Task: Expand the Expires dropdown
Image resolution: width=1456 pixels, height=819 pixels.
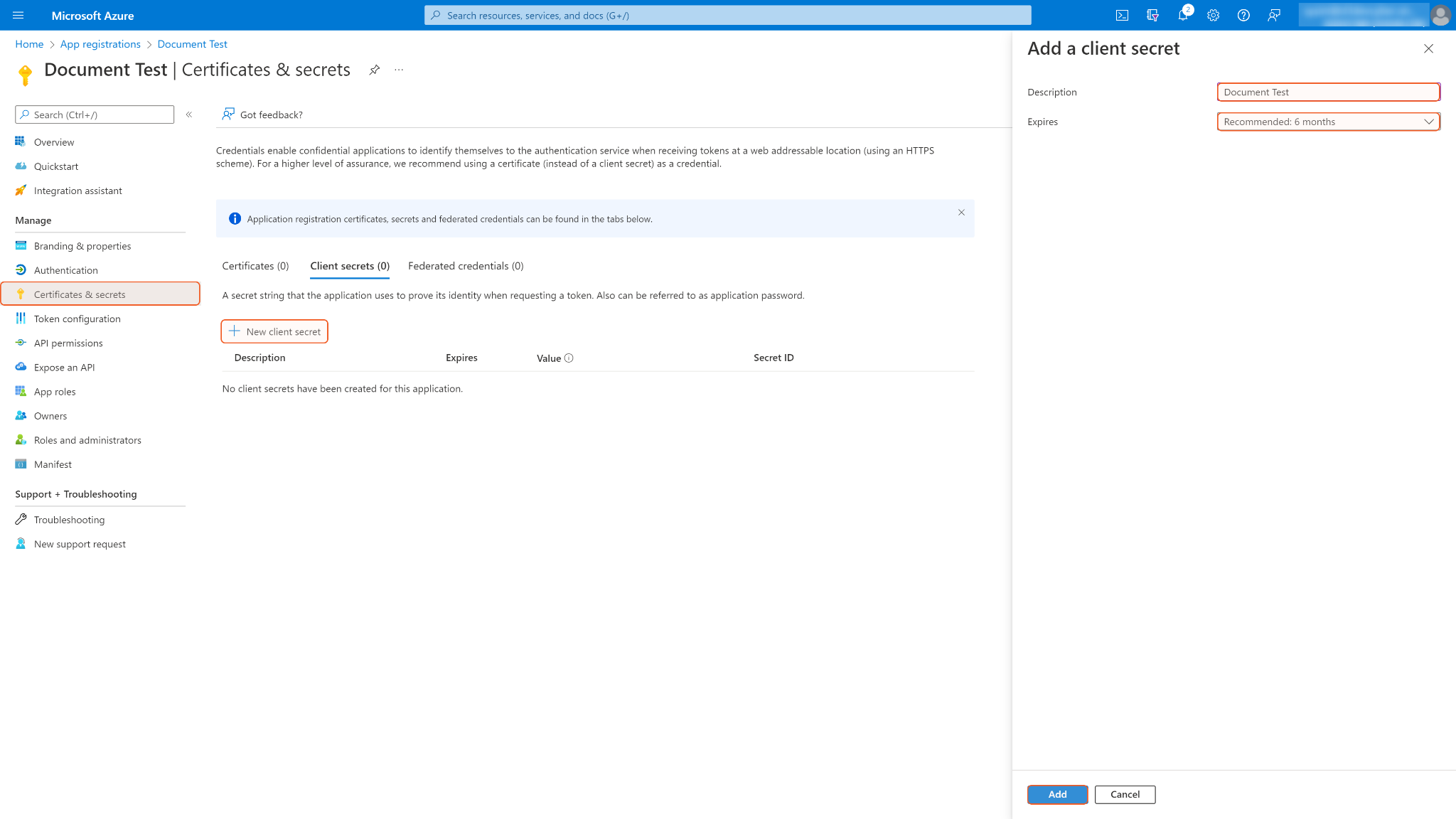Action: click(1328, 122)
